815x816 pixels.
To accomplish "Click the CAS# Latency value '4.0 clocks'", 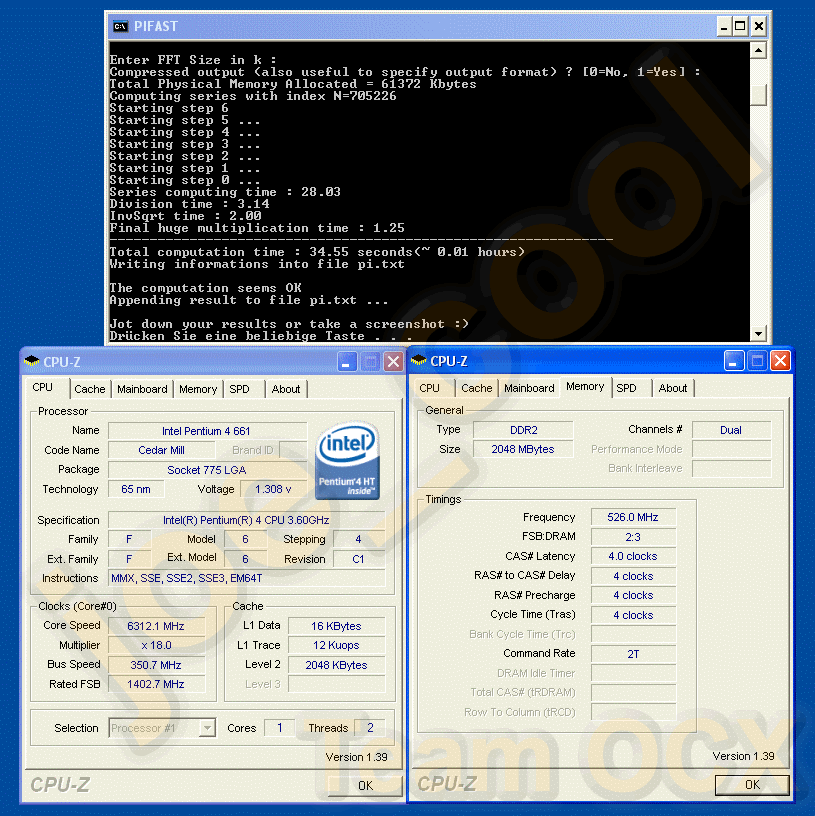I will coord(633,556).
